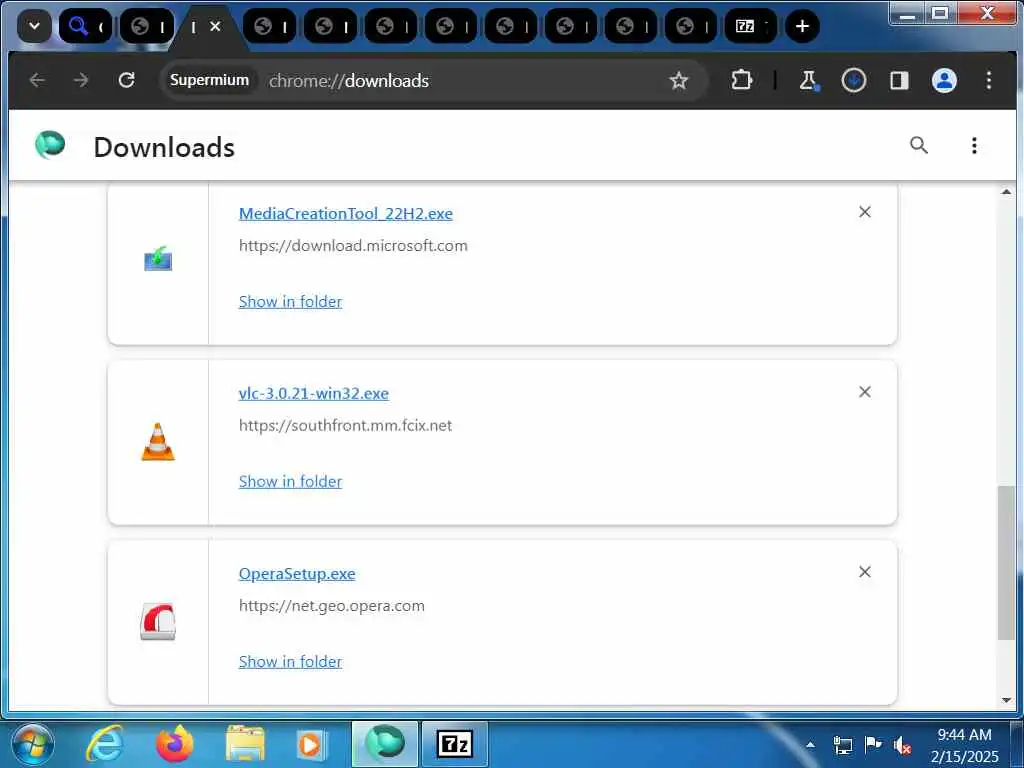
Task: Reload the downloads page
Action: coord(127,80)
